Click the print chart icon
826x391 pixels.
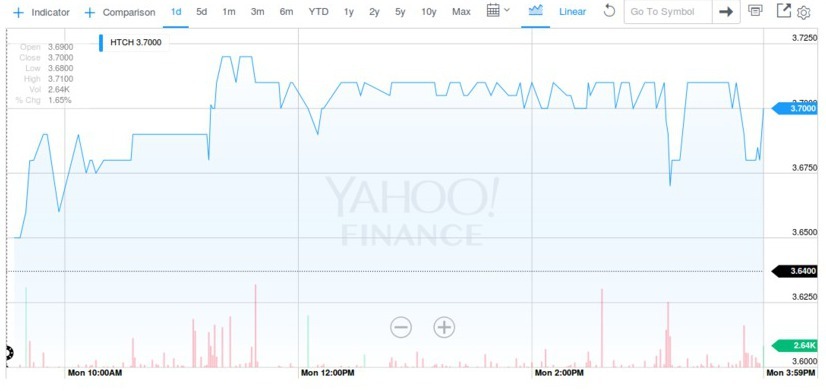pos(755,11)
